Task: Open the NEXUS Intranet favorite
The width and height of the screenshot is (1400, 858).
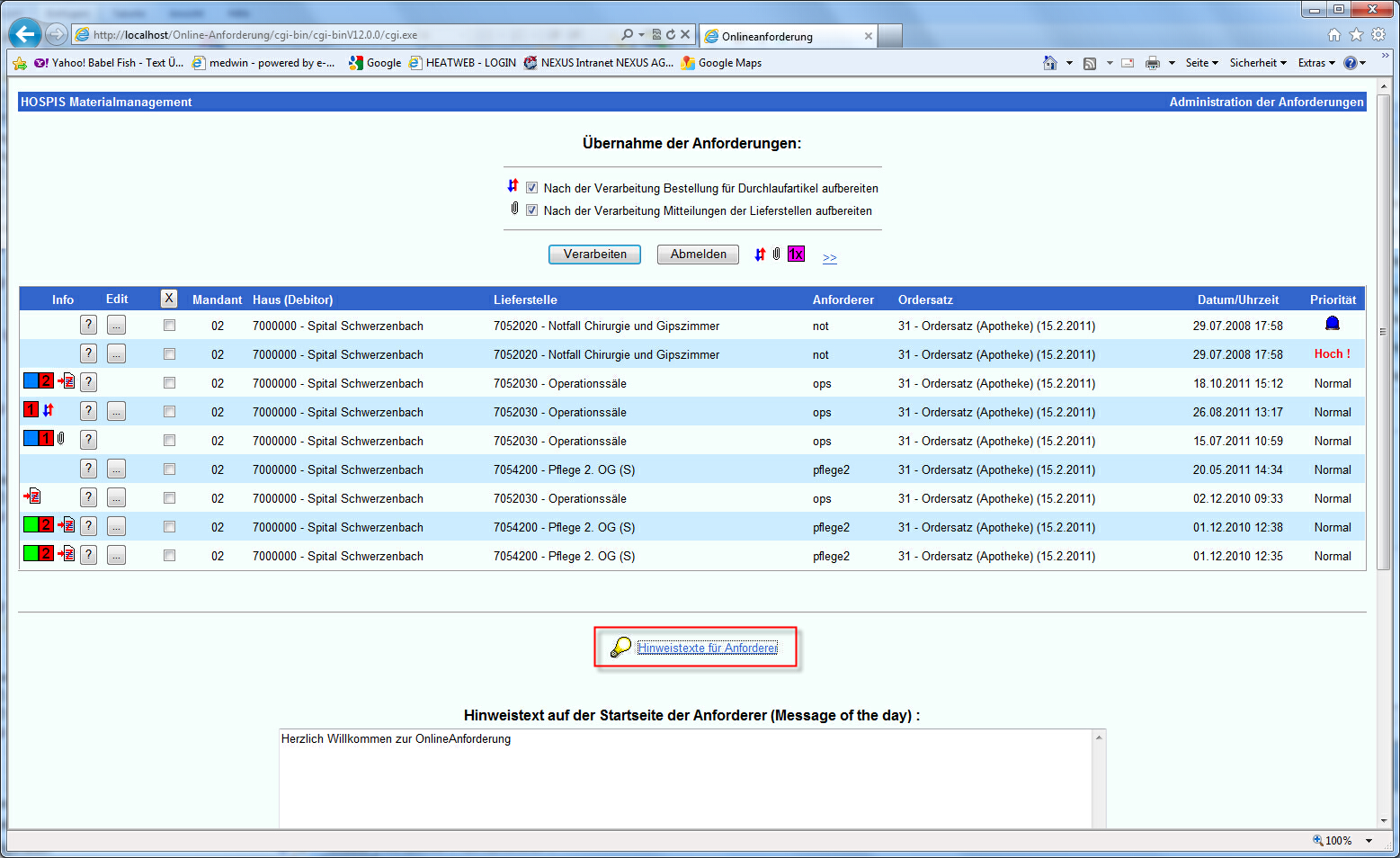Action: tap(599, 63)
